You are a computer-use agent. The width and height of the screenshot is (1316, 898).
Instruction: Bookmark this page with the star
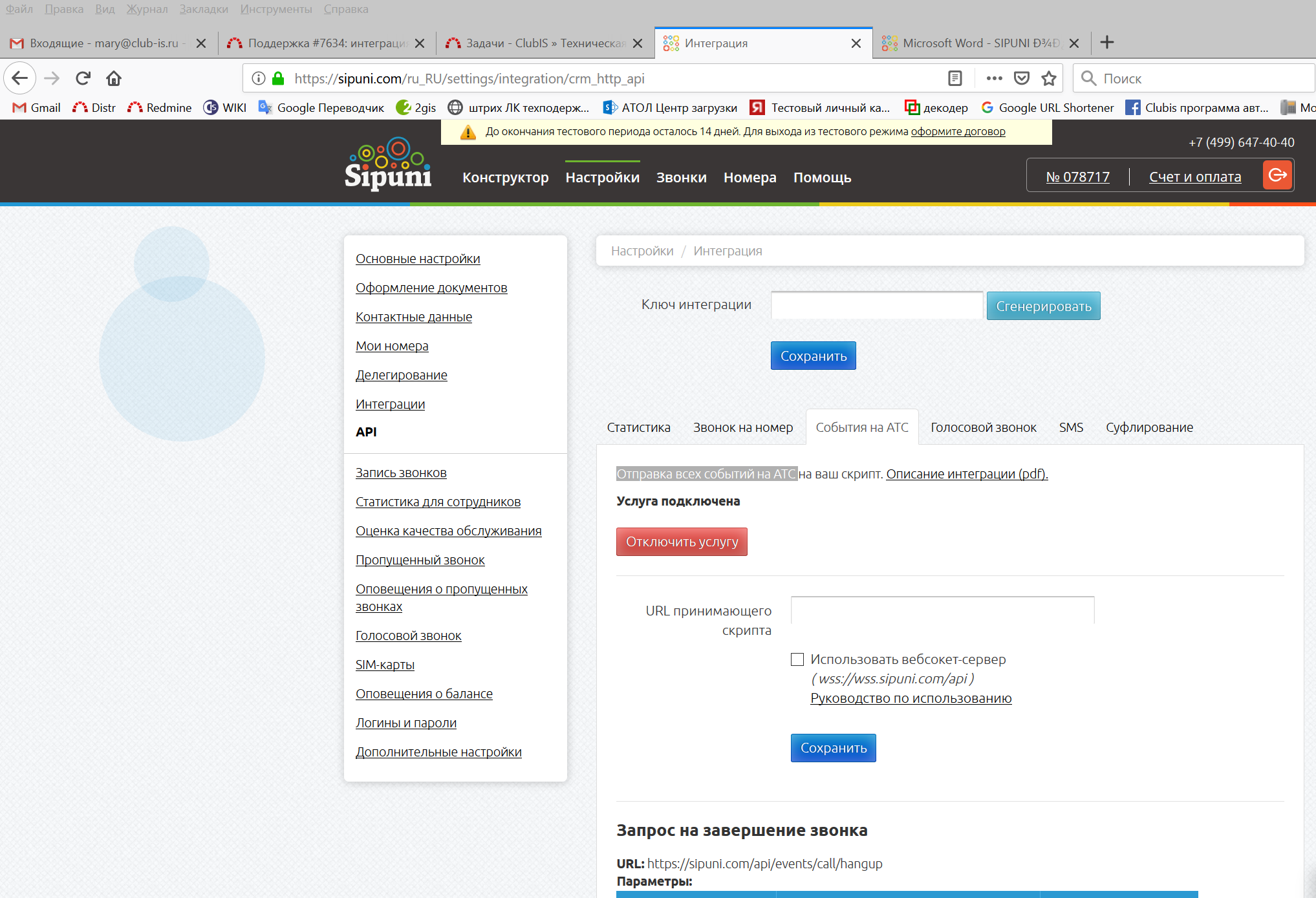[1049, 78]
